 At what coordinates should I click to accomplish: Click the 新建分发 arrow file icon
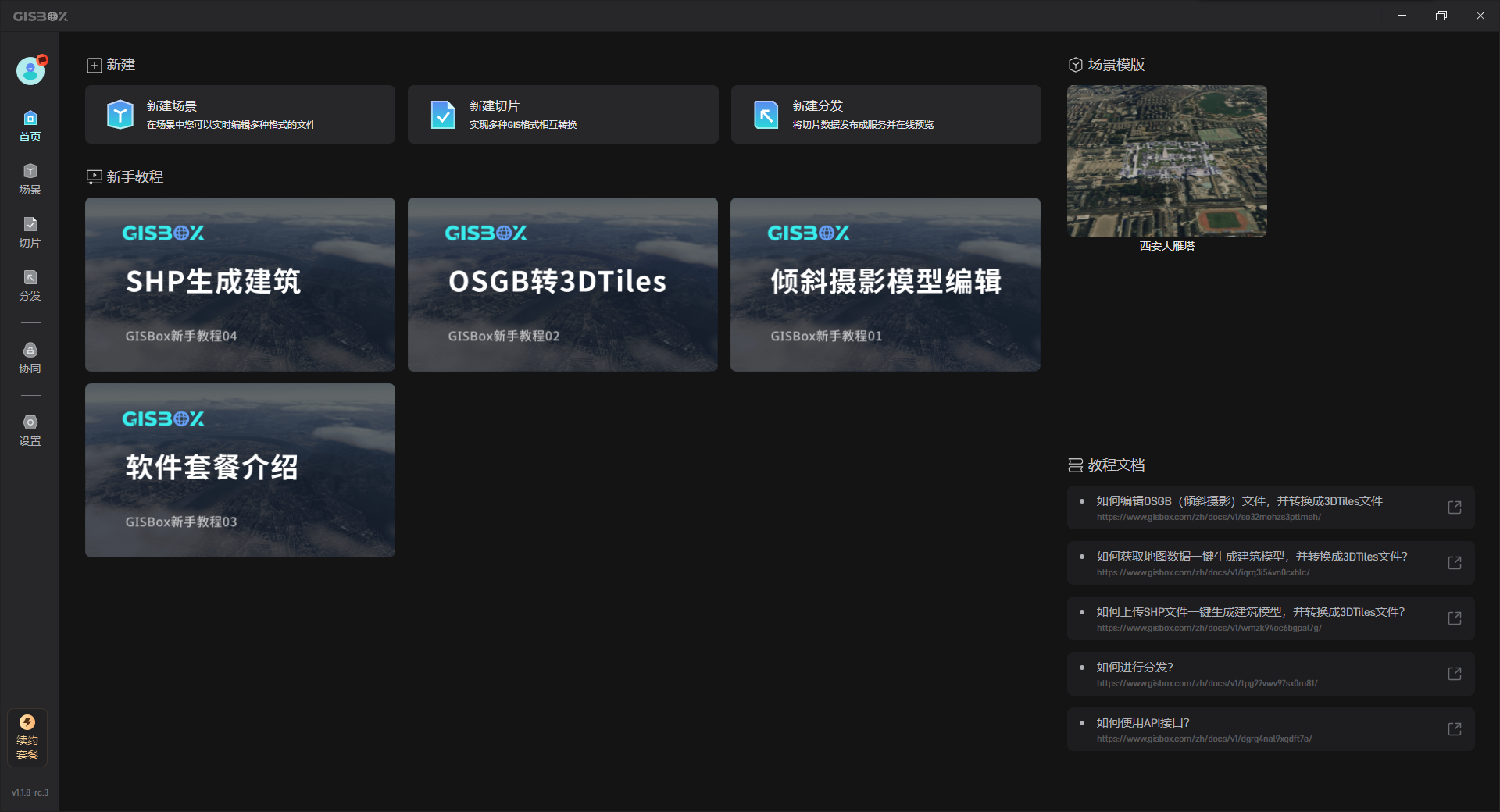coord(766,115)
